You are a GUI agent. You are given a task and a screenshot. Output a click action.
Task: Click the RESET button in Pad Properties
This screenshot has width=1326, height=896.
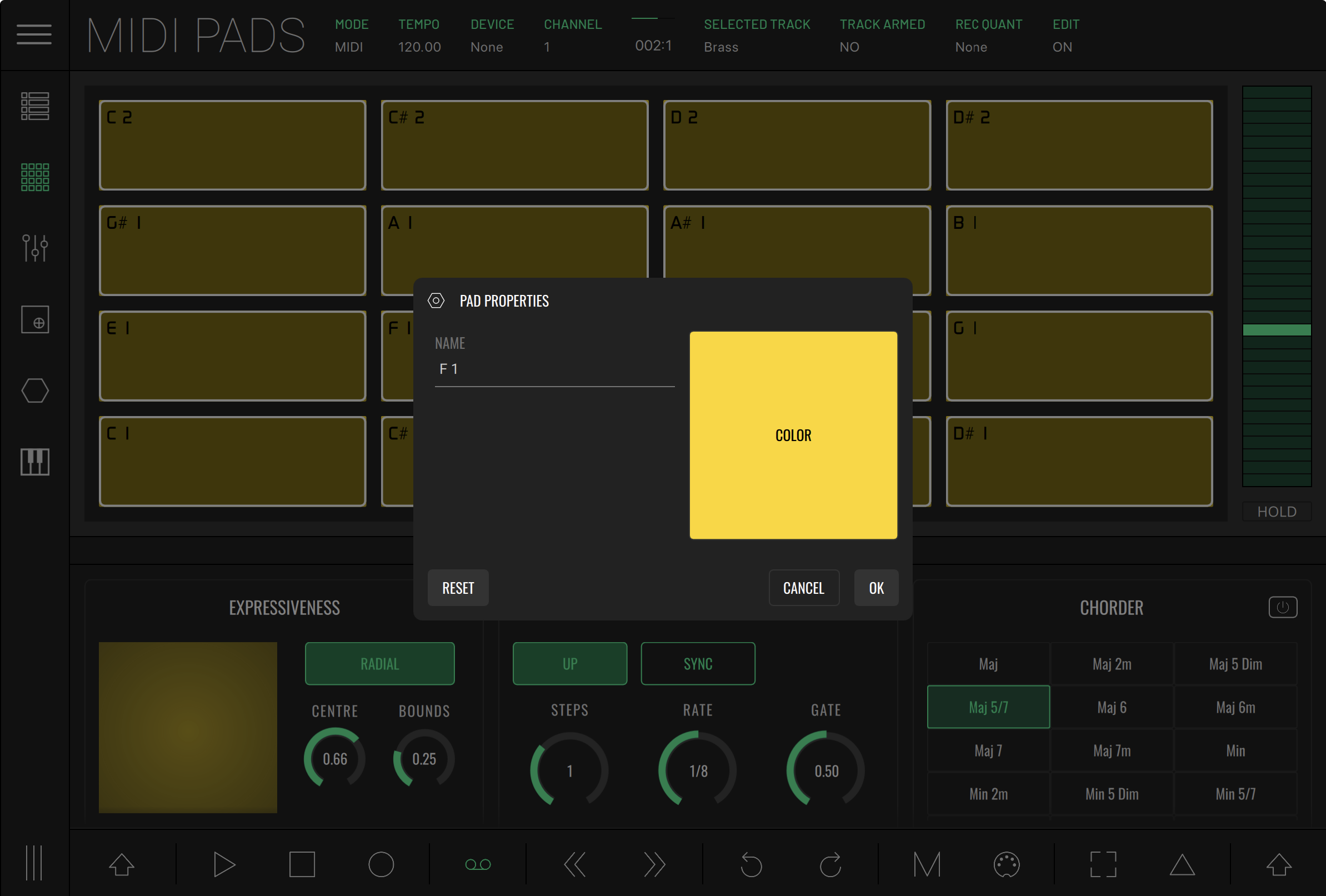click(x=458, y=588)
